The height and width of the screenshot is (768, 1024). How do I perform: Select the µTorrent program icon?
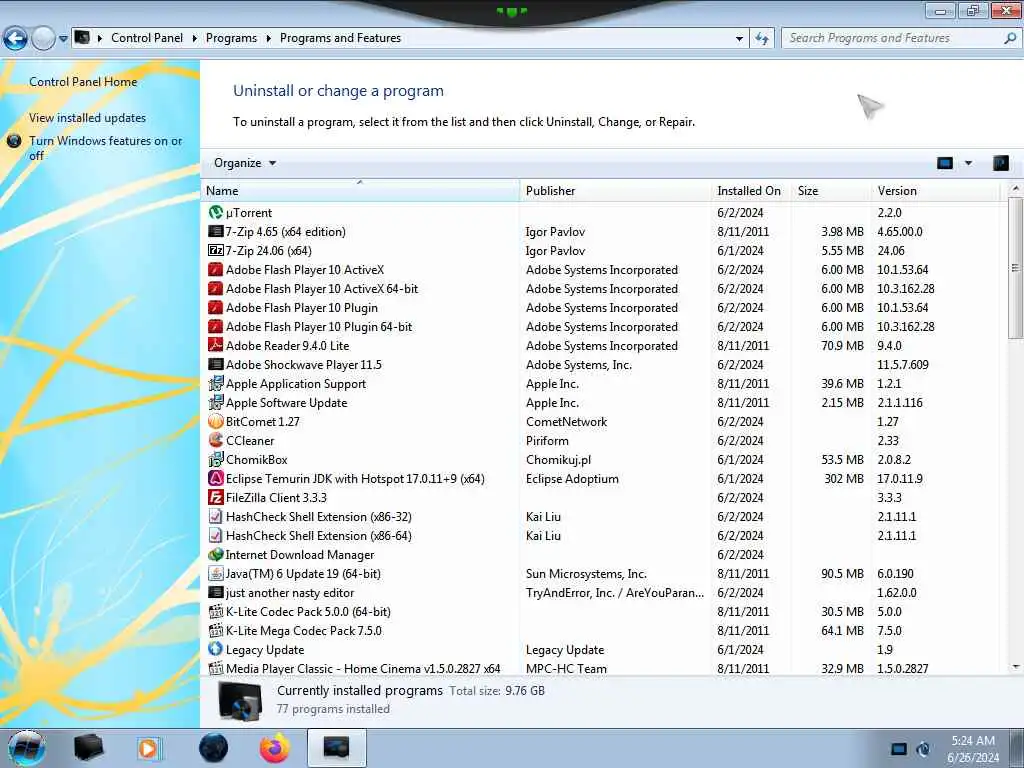(216, 212)
